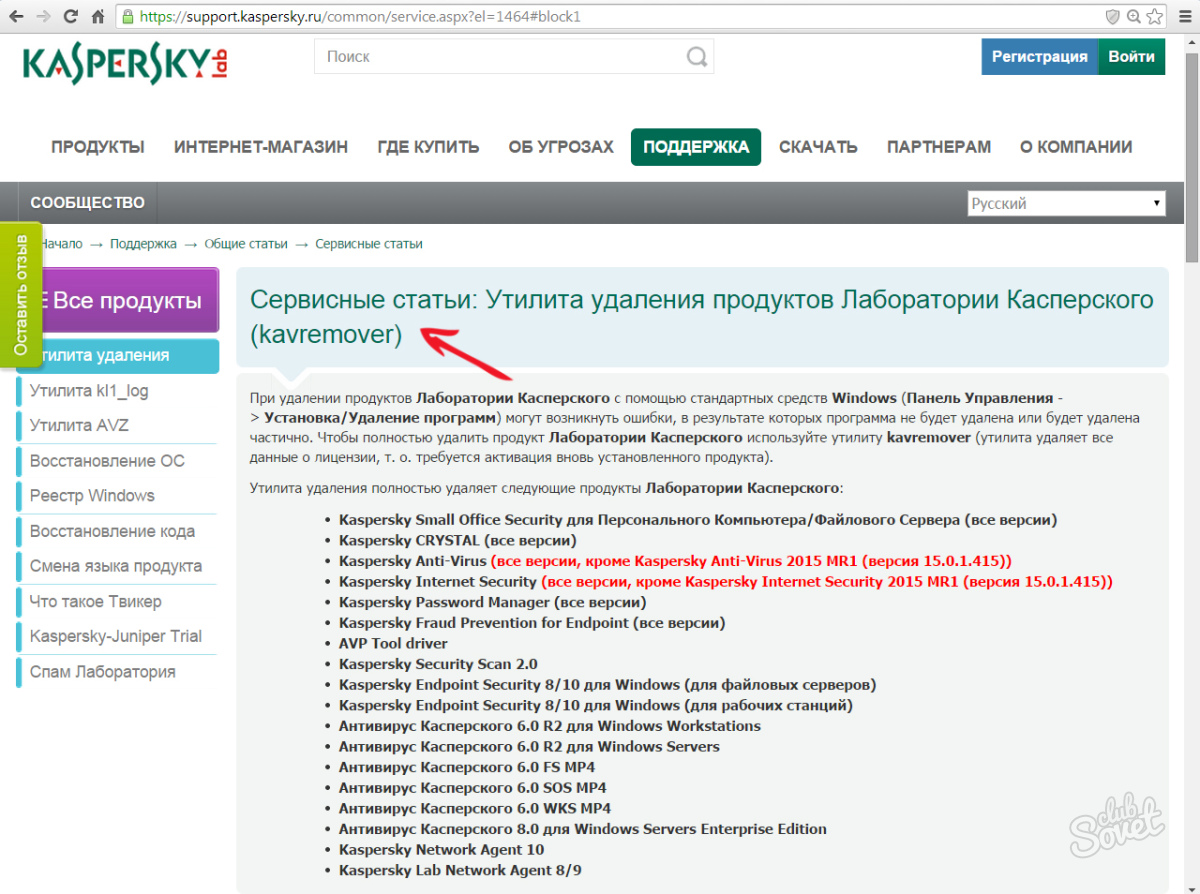Click the Оставить отзыв feedback tab
1200x894 pixels.
tap(20, 295)
